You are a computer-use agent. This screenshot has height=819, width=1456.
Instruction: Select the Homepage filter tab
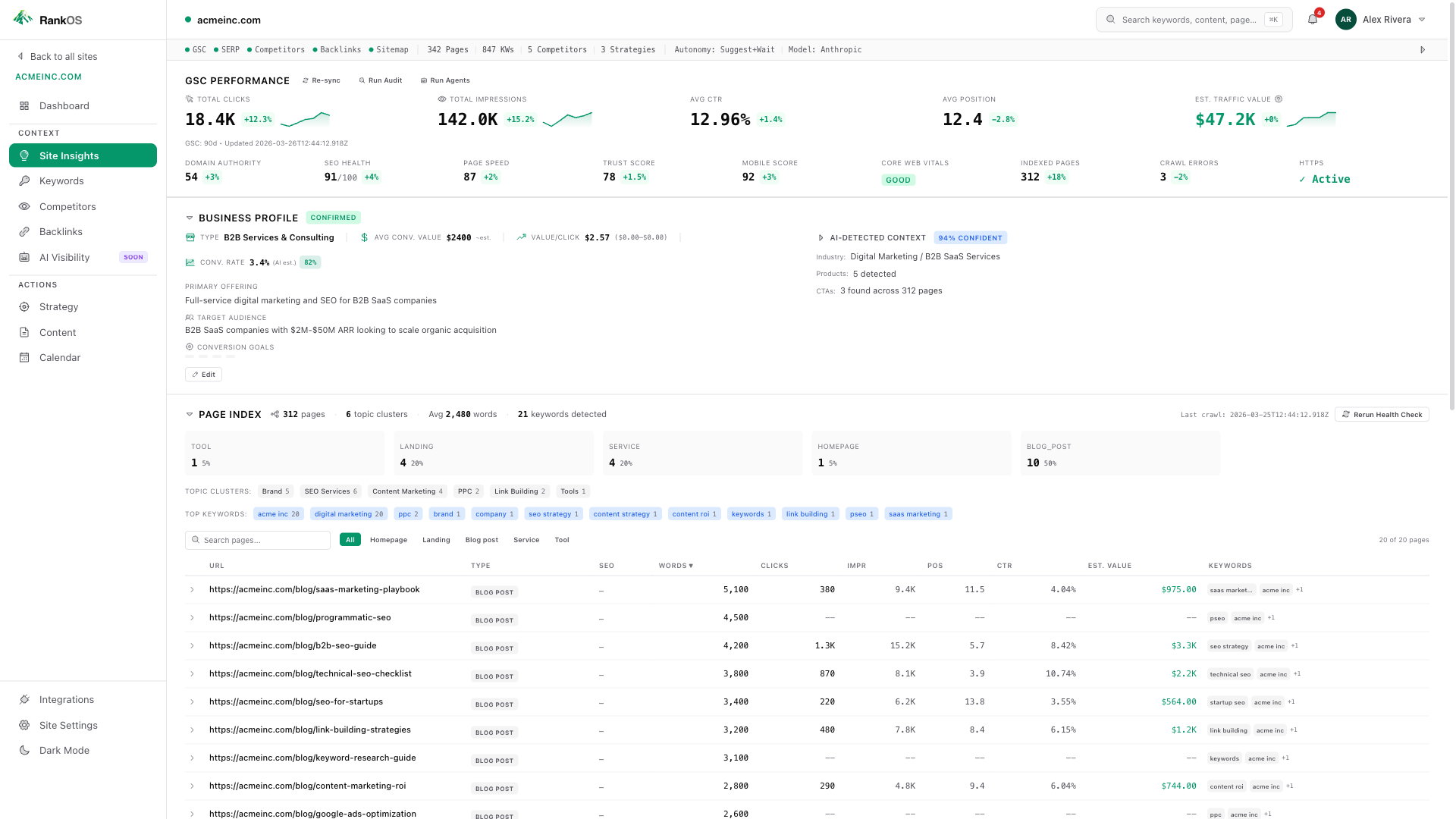pos(388,539)
